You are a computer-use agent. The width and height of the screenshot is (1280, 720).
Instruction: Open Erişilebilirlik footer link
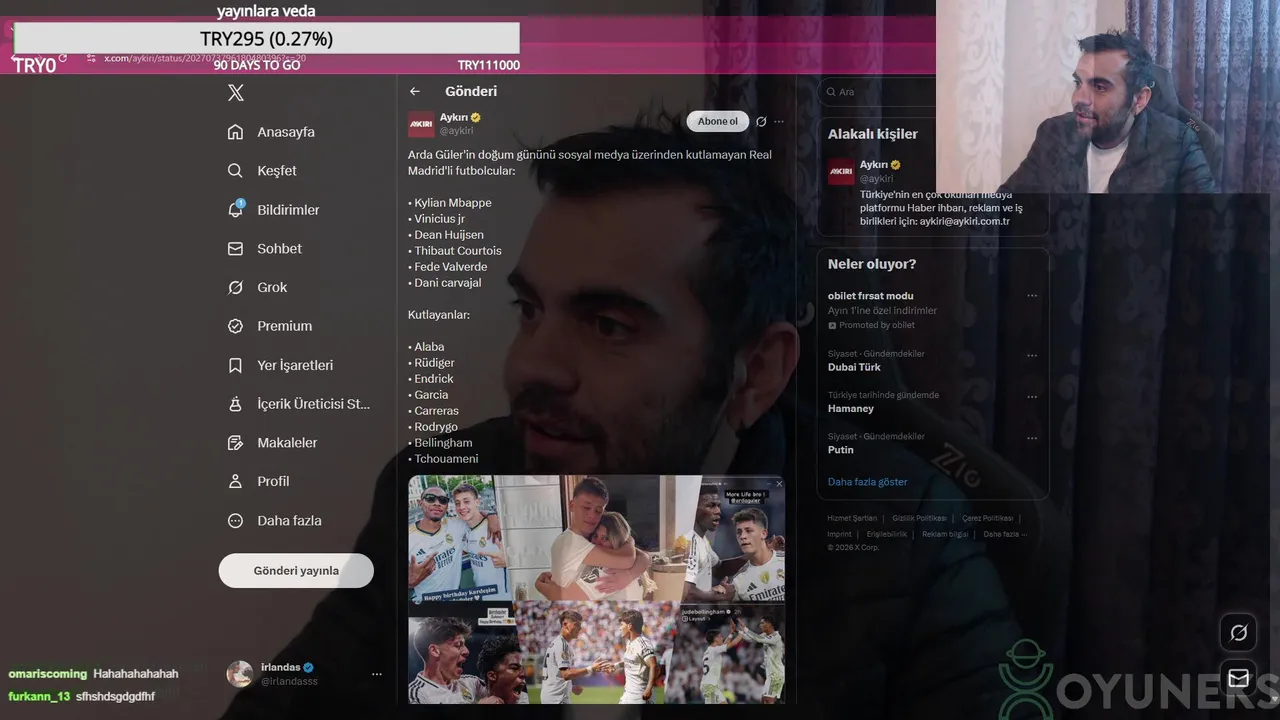click(886, 534)
